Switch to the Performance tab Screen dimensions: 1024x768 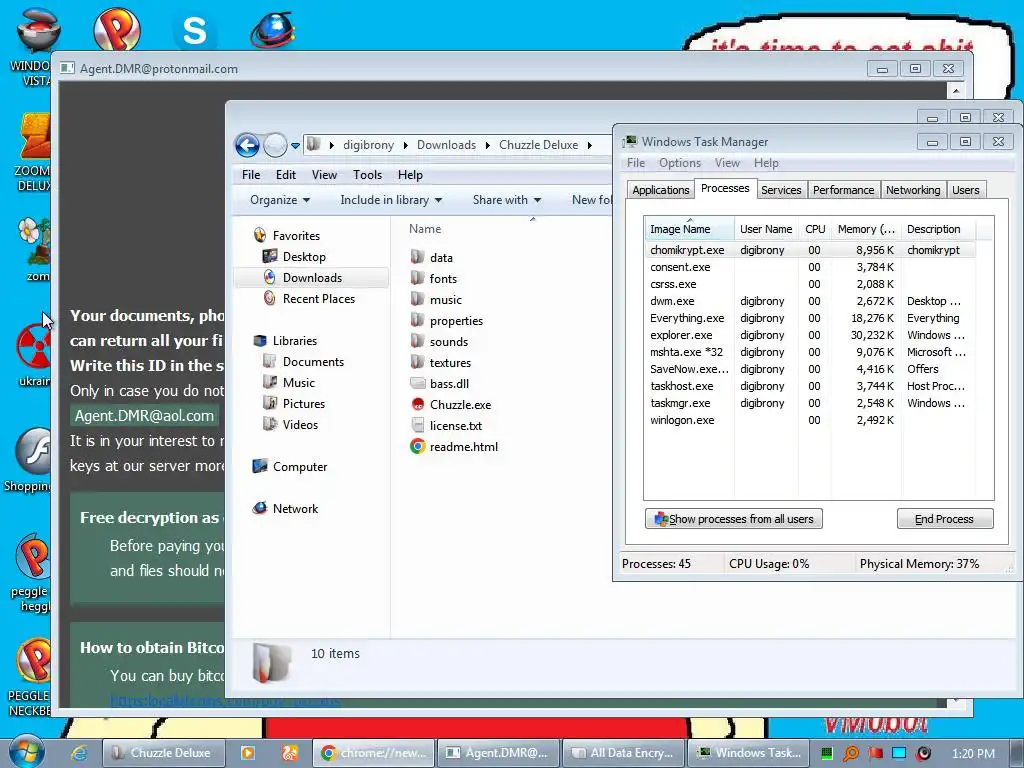(843, 190)
